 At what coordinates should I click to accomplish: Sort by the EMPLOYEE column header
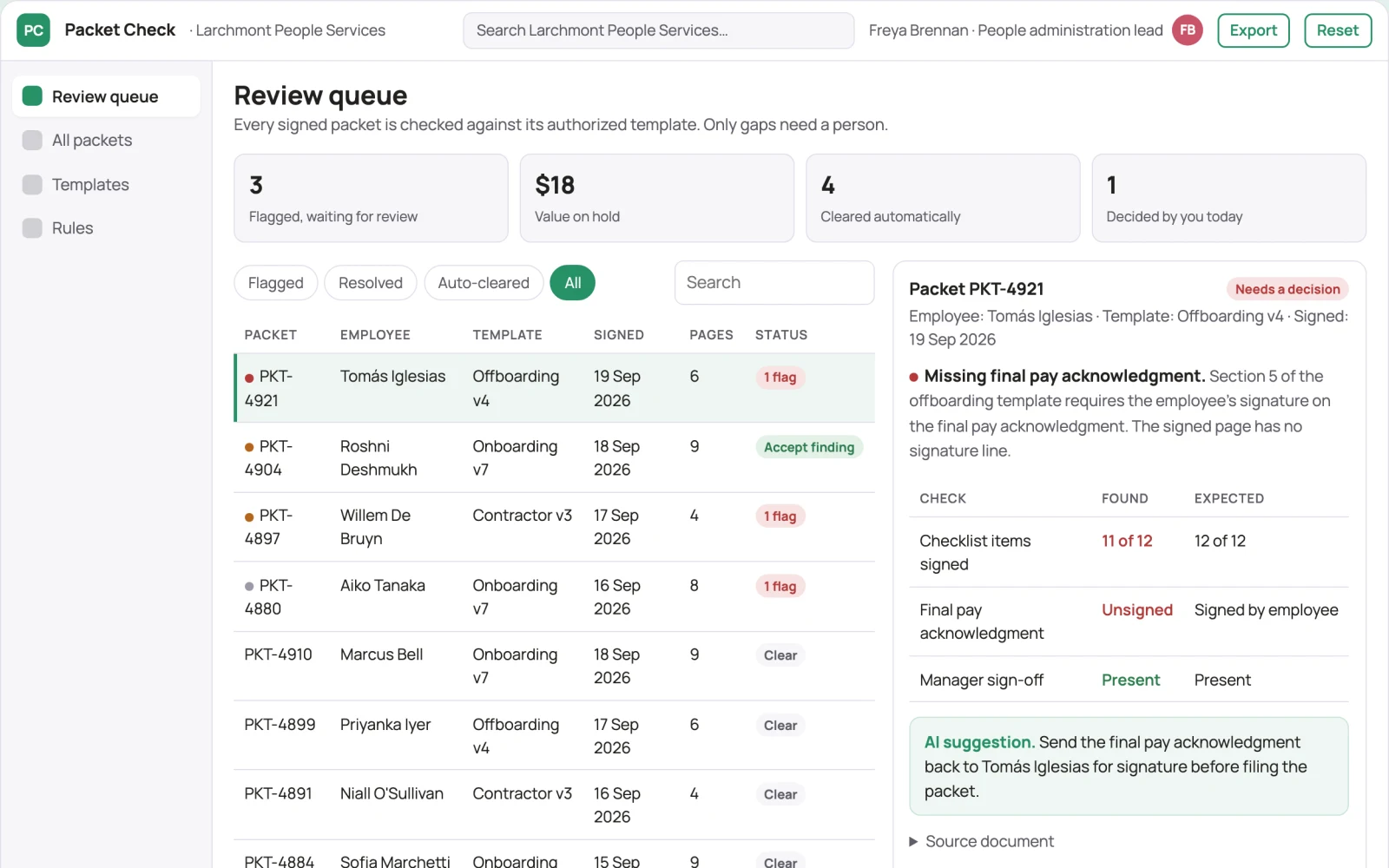[x=375, y=335]
